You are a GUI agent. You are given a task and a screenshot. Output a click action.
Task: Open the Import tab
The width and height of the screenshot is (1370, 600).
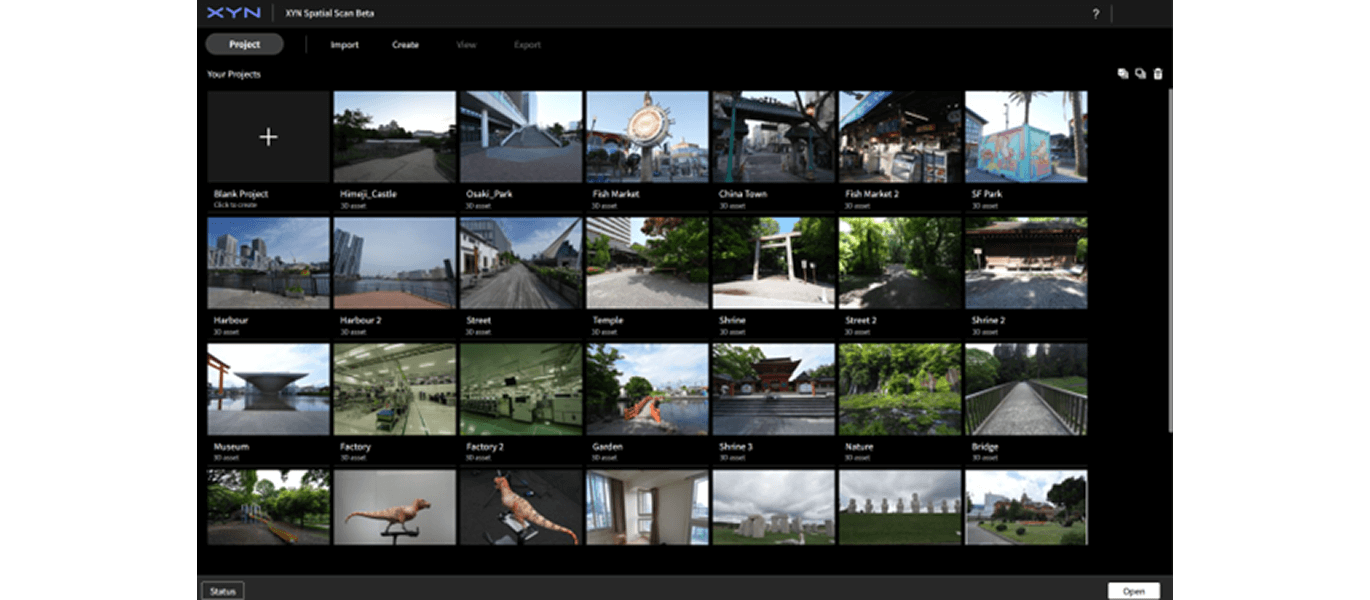pyautogui.click(x=344, y=44)
